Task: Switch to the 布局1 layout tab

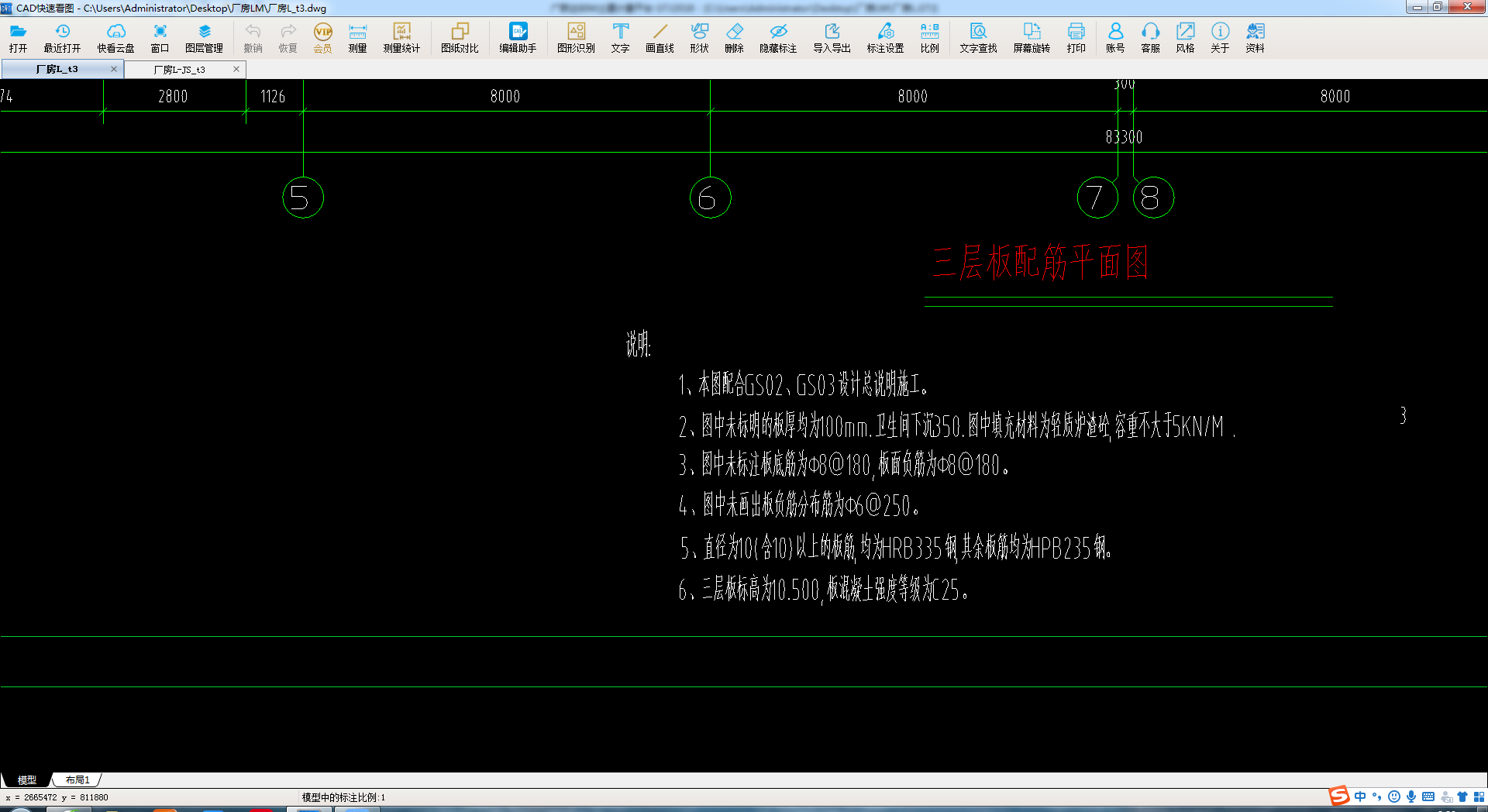Action: [x=77, y=779]
